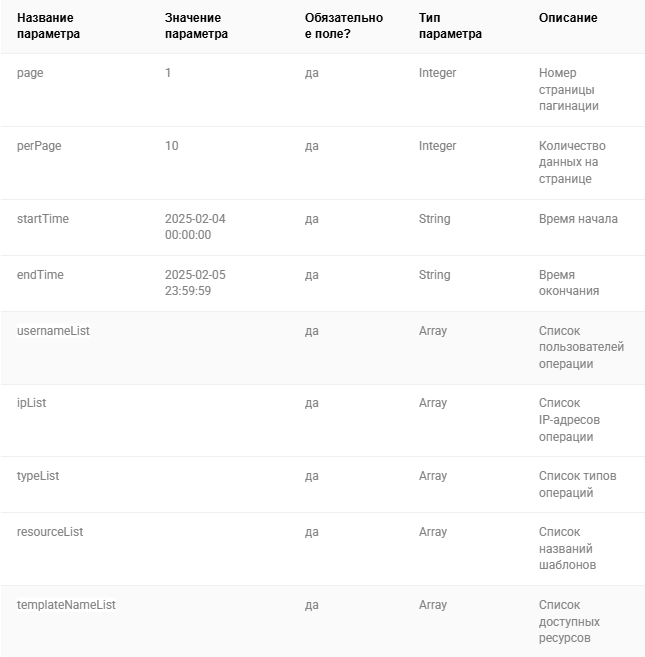Click 'Список IP-адресов операции' description
The width and height of the screenshot is (645, 657).
569,419
